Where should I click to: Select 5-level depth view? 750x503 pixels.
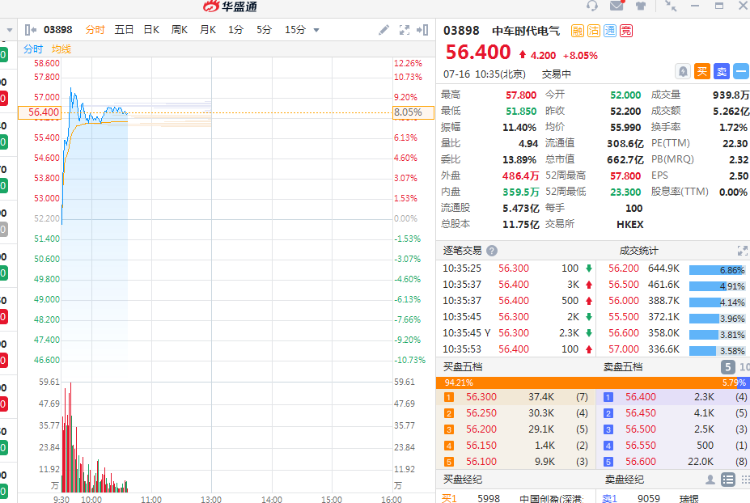[728, 367]
